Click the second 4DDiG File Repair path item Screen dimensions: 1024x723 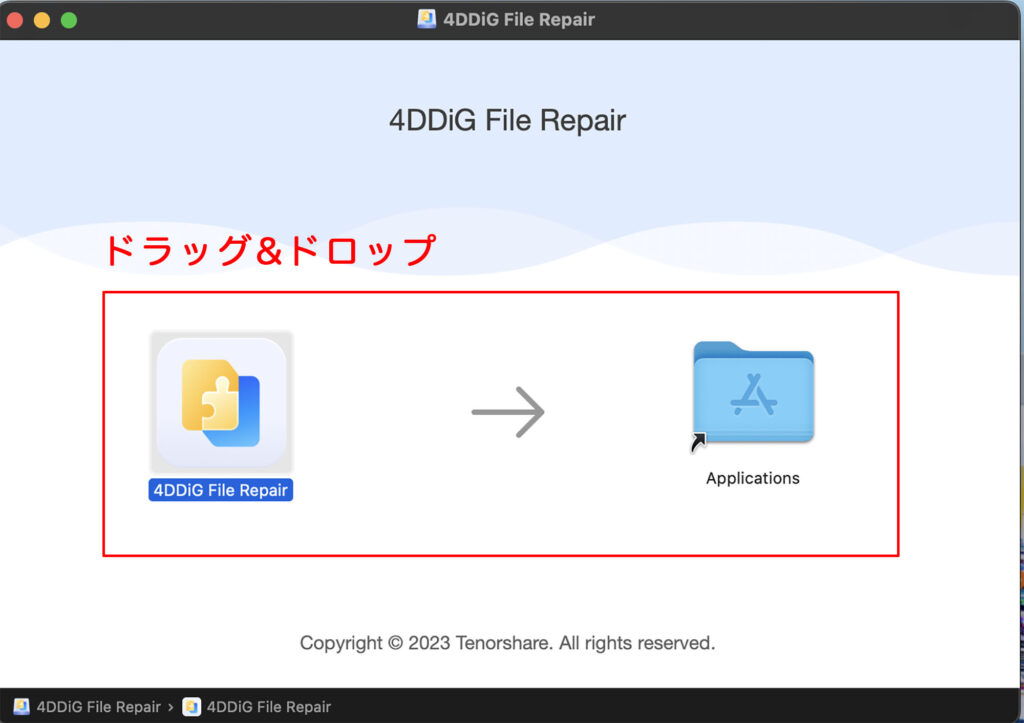257,707
